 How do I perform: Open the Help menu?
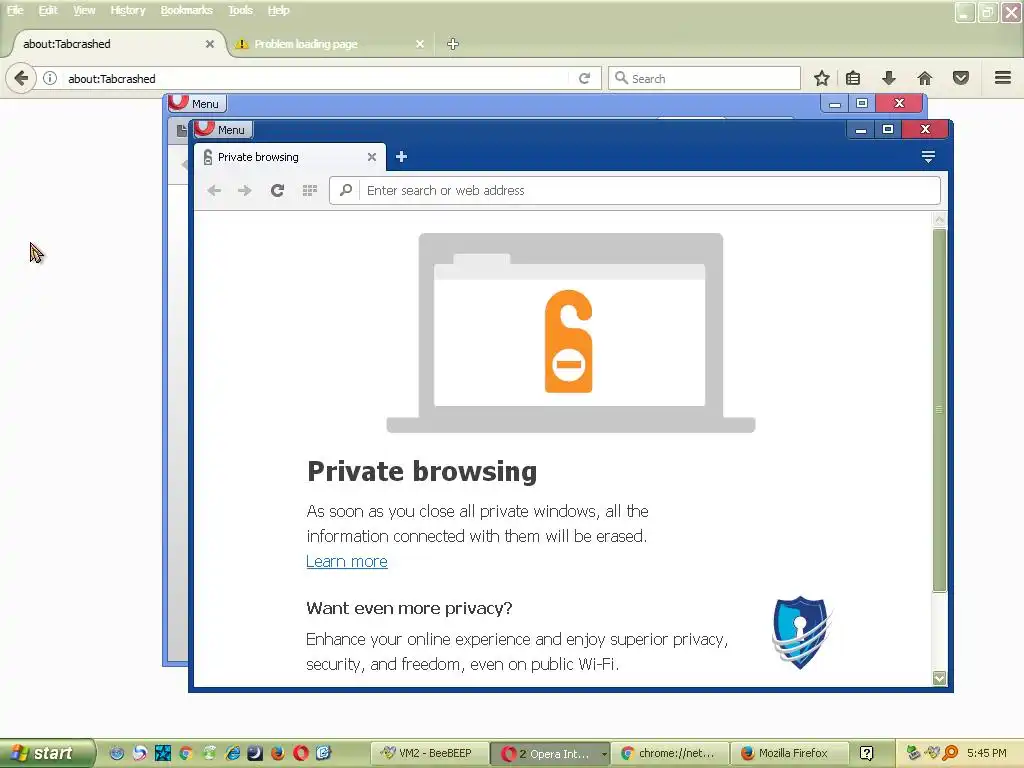(278, 10)
